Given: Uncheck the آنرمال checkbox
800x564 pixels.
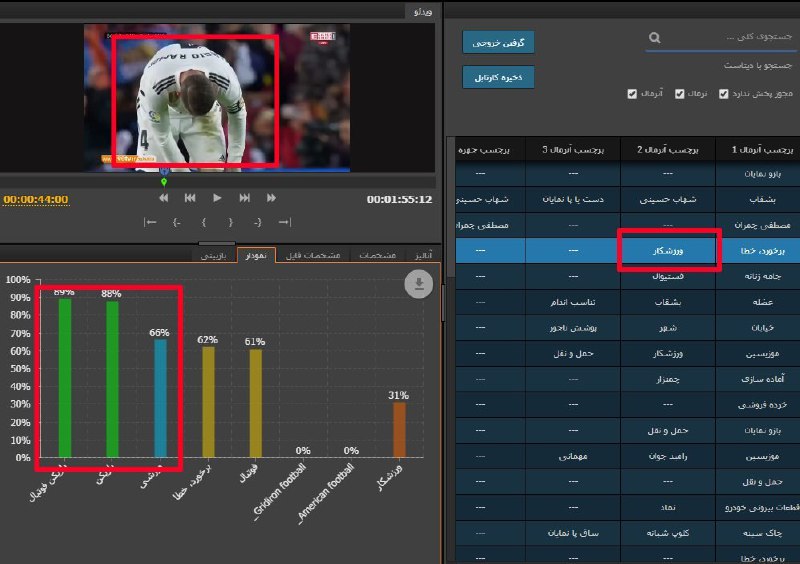Looking at the screenshot, I should tap(631, 94).
